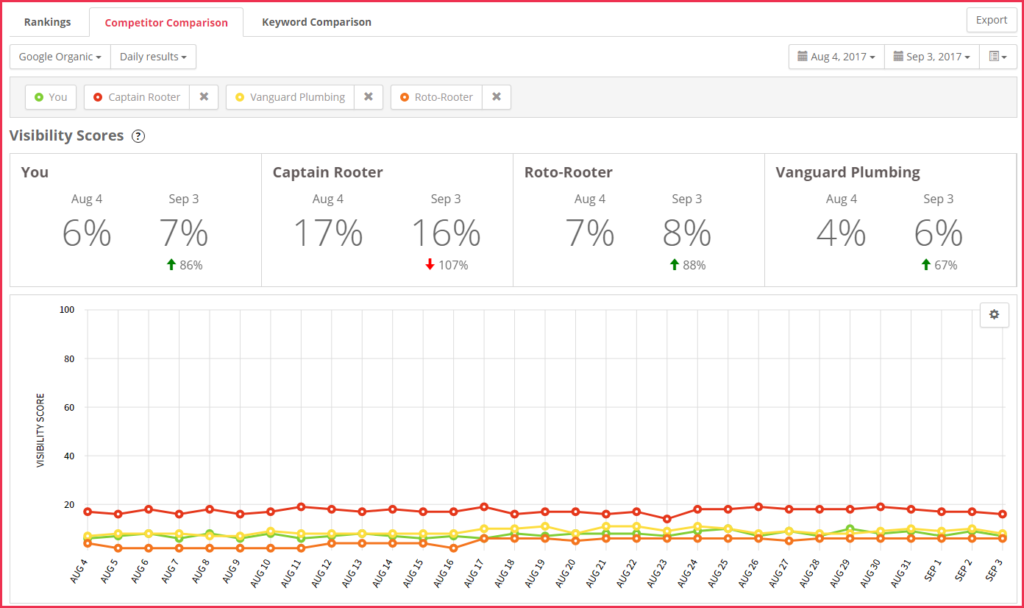
Task: Click the 16% Captain Rooter Sep 3 value
Action: [446, 233]
